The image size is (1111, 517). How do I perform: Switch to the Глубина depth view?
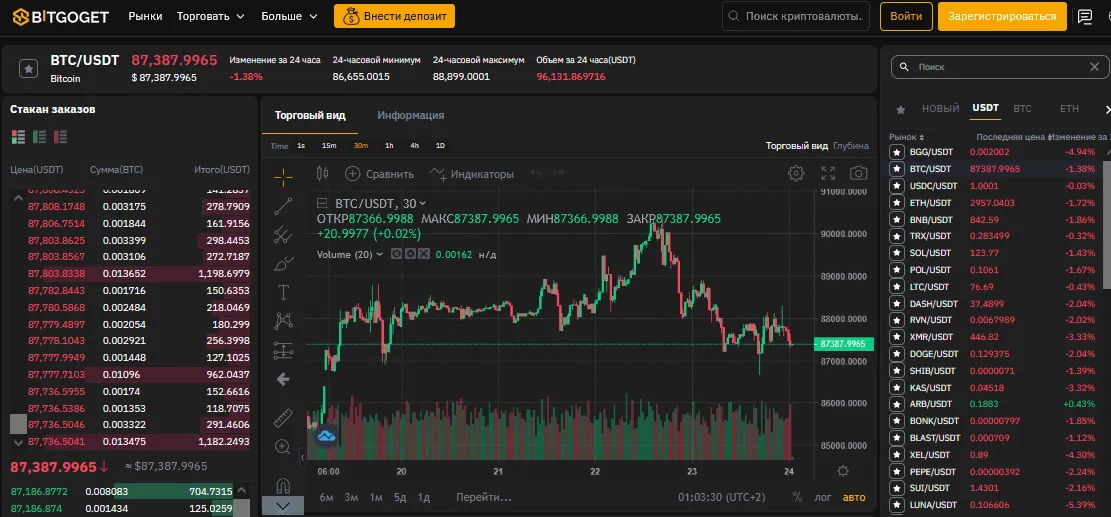[x=851, y=146]
